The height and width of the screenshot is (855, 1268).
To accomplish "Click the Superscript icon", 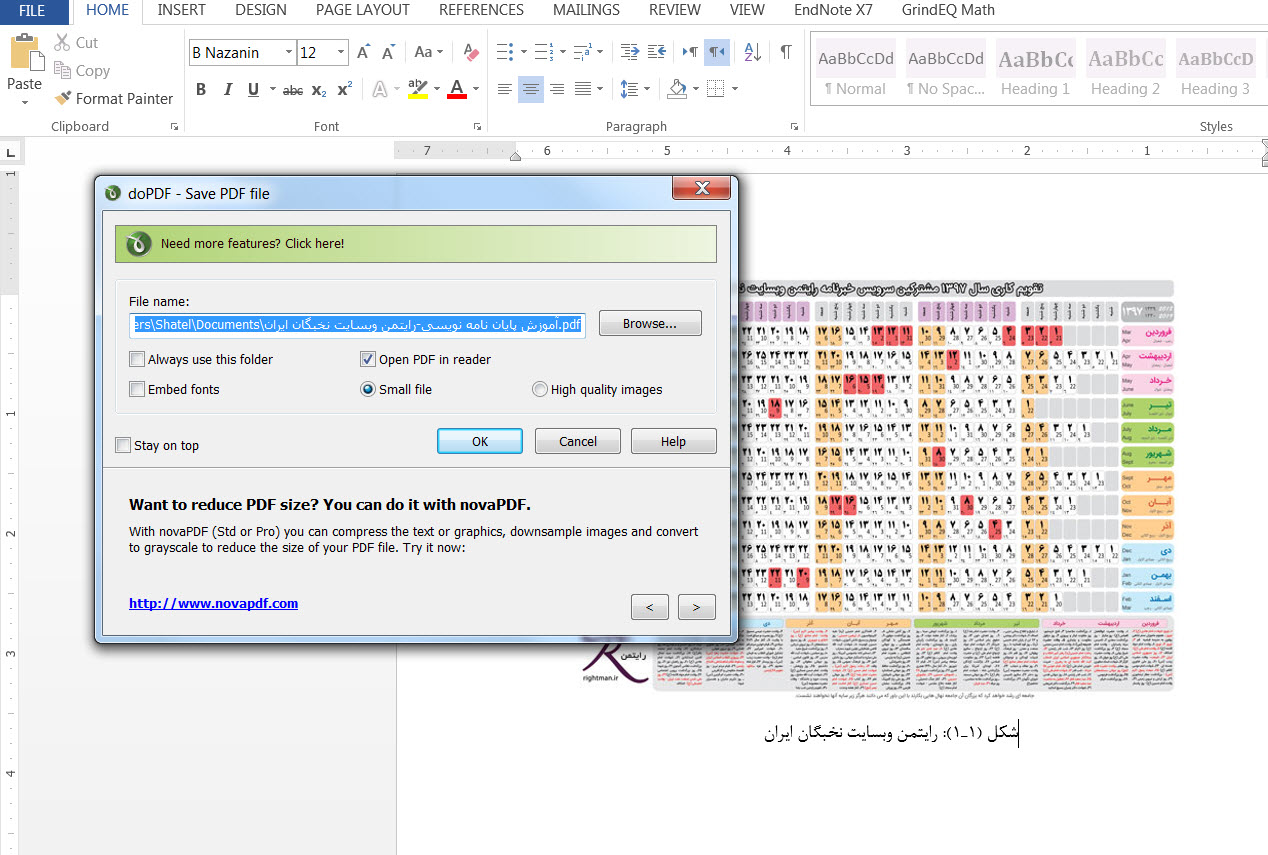I will click(x=344, y=90).
